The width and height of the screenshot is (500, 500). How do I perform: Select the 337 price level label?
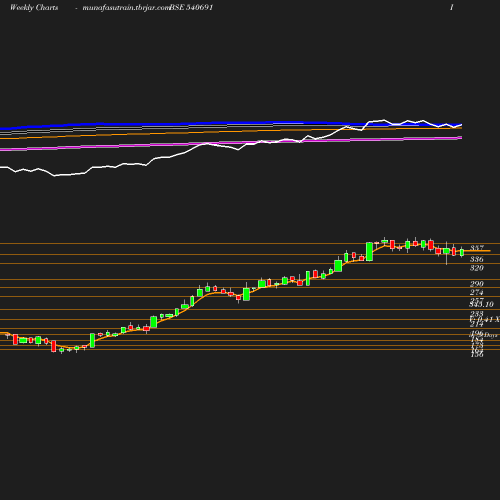click(x=477, y=248)
